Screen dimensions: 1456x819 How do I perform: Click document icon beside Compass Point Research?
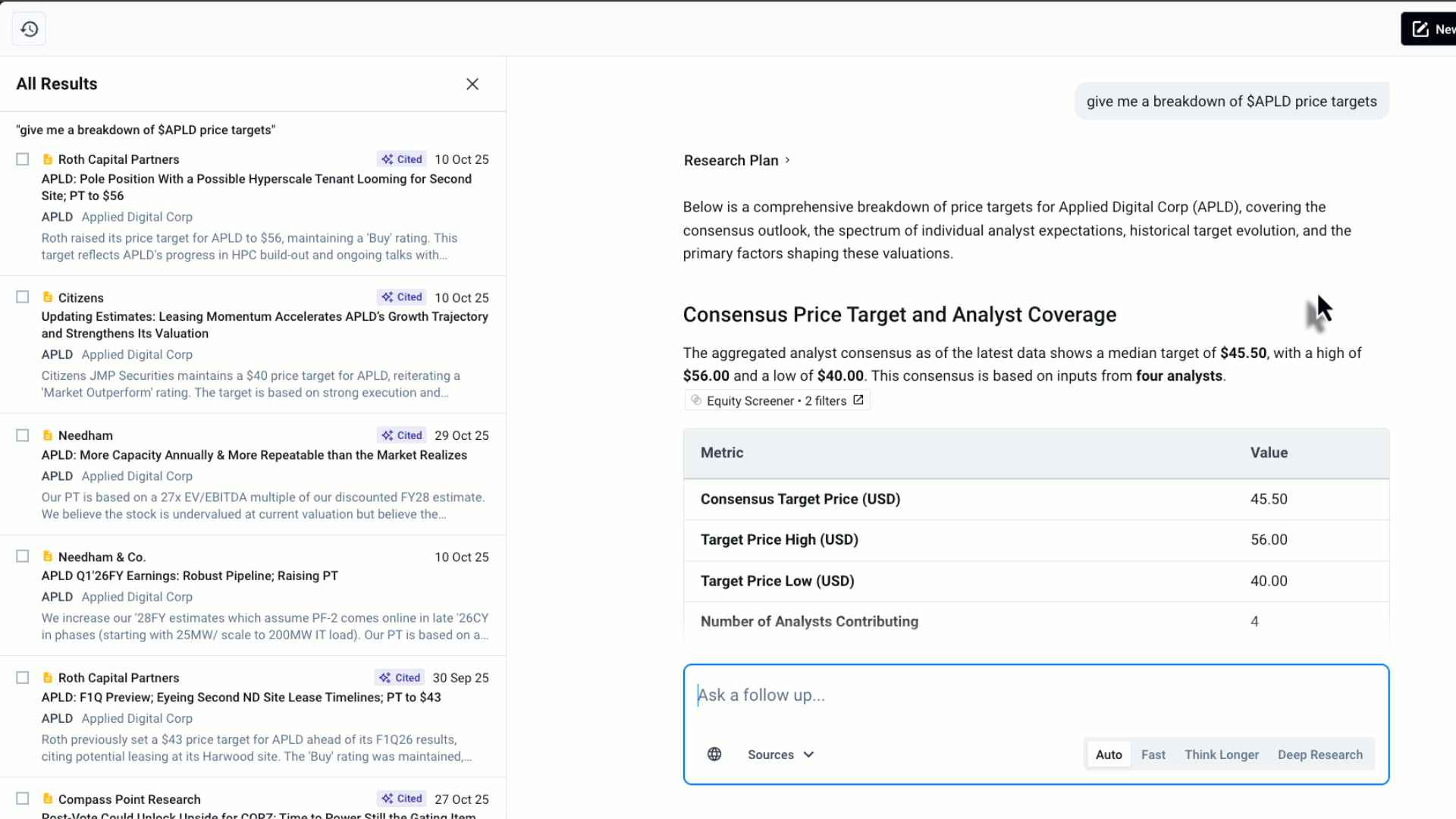pos(48,799)
